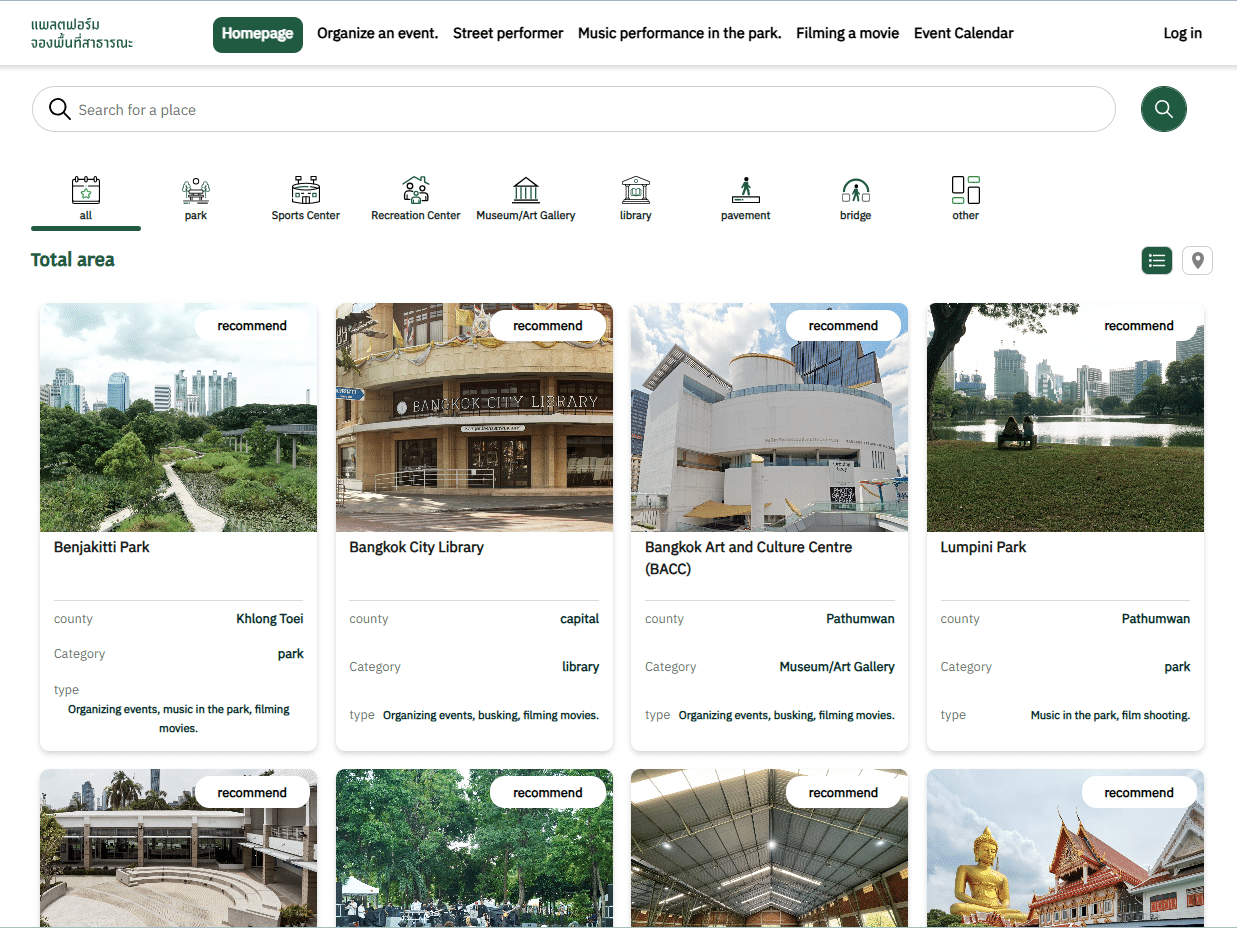Open the amphitheater photo card in second row
Viewport: 1237px width, 928px height.
tap(178, 848)
